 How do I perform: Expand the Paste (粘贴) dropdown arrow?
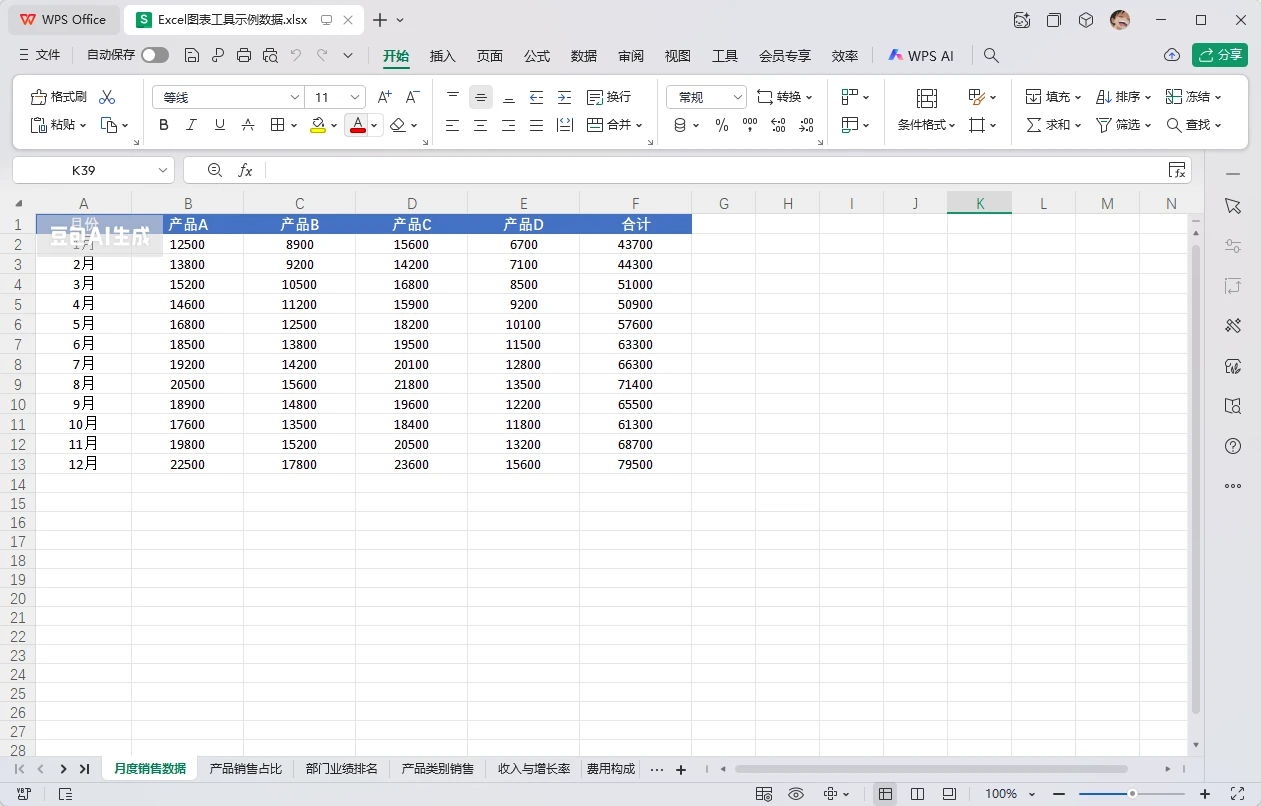[83, 125]
